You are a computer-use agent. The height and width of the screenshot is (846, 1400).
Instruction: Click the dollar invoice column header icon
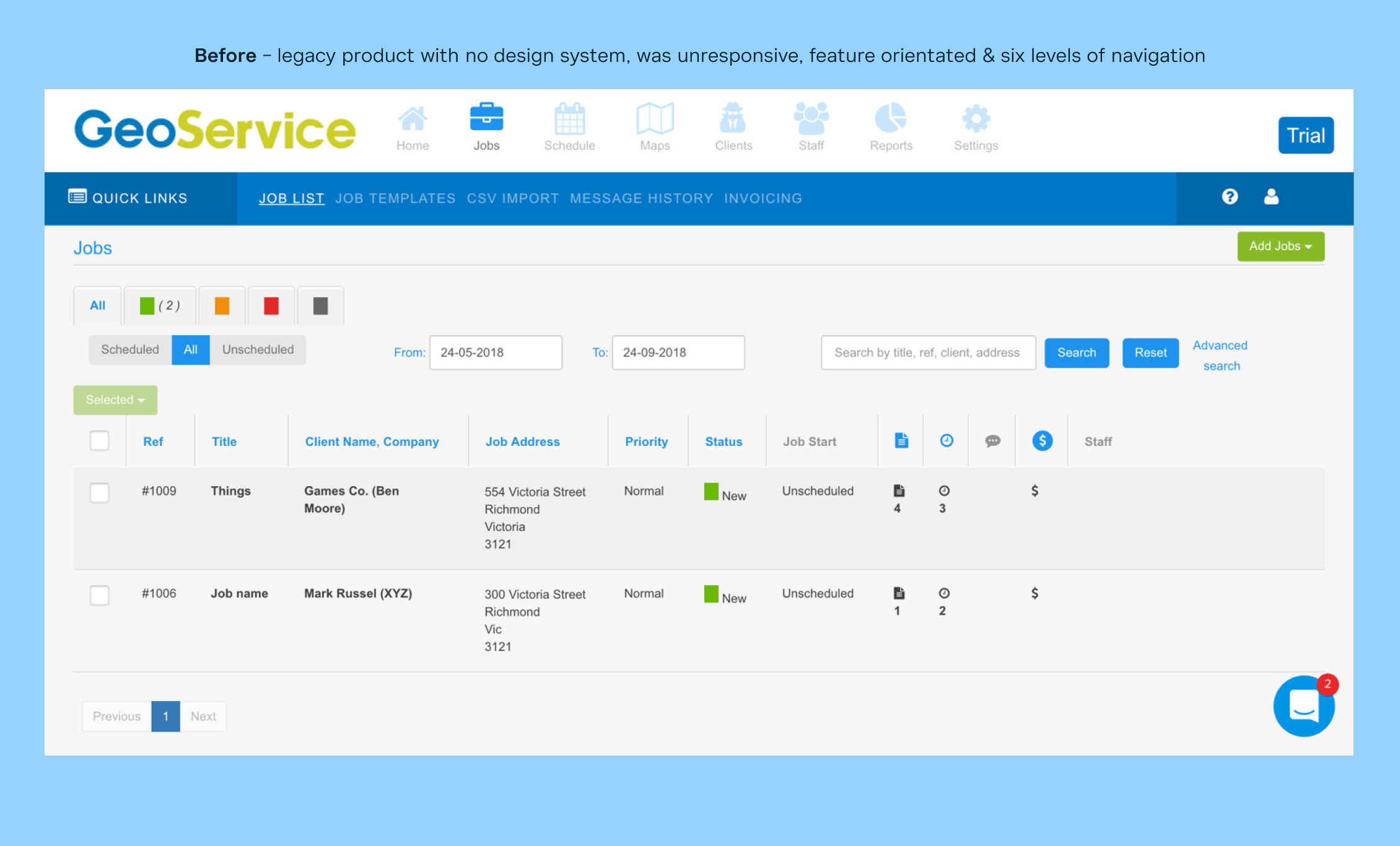coord(1043,440)
